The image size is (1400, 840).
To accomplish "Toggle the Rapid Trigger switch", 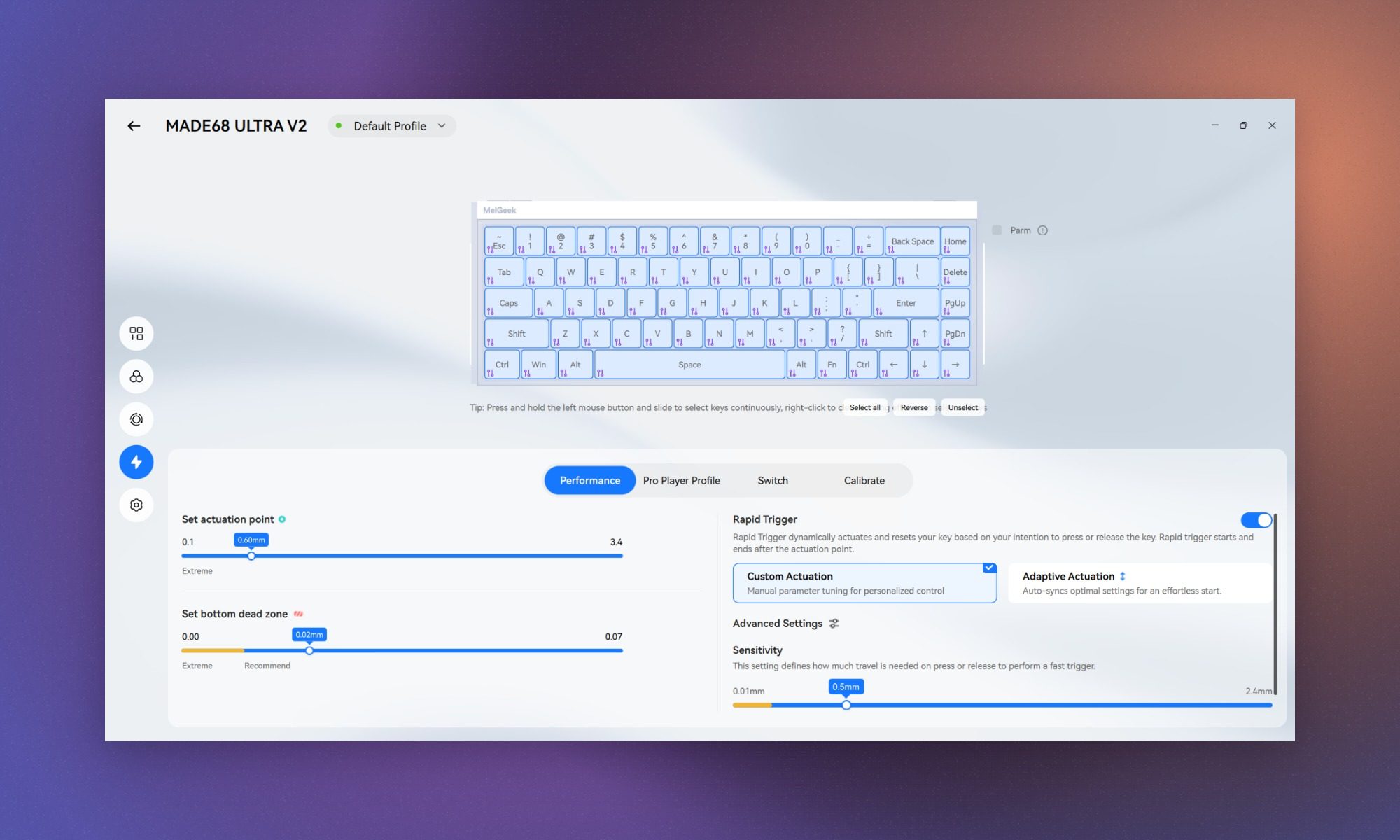I will coord(1256,520).
